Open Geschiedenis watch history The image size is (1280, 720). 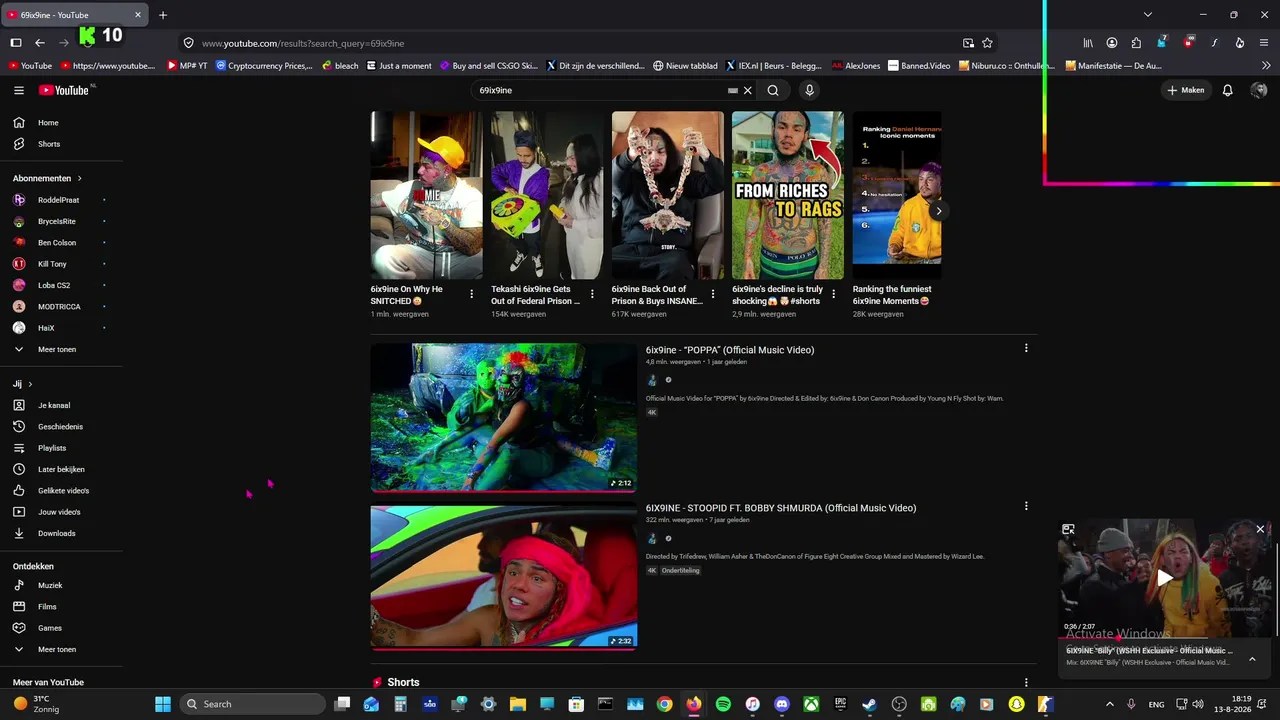[62, 427]
